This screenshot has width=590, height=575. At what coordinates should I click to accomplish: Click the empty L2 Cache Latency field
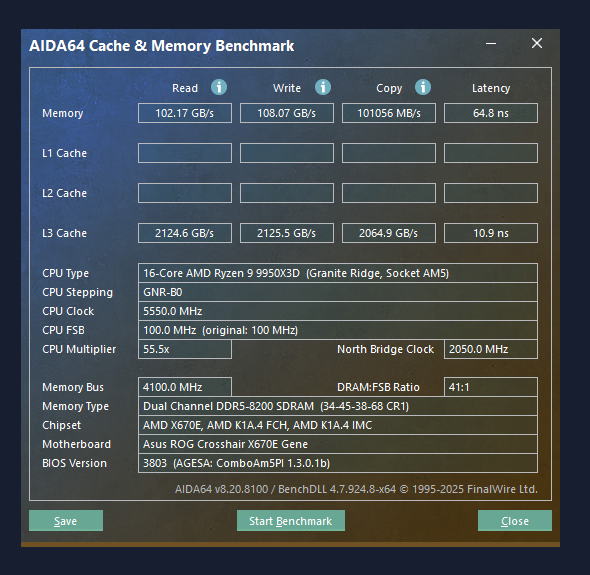click(491, 193)
